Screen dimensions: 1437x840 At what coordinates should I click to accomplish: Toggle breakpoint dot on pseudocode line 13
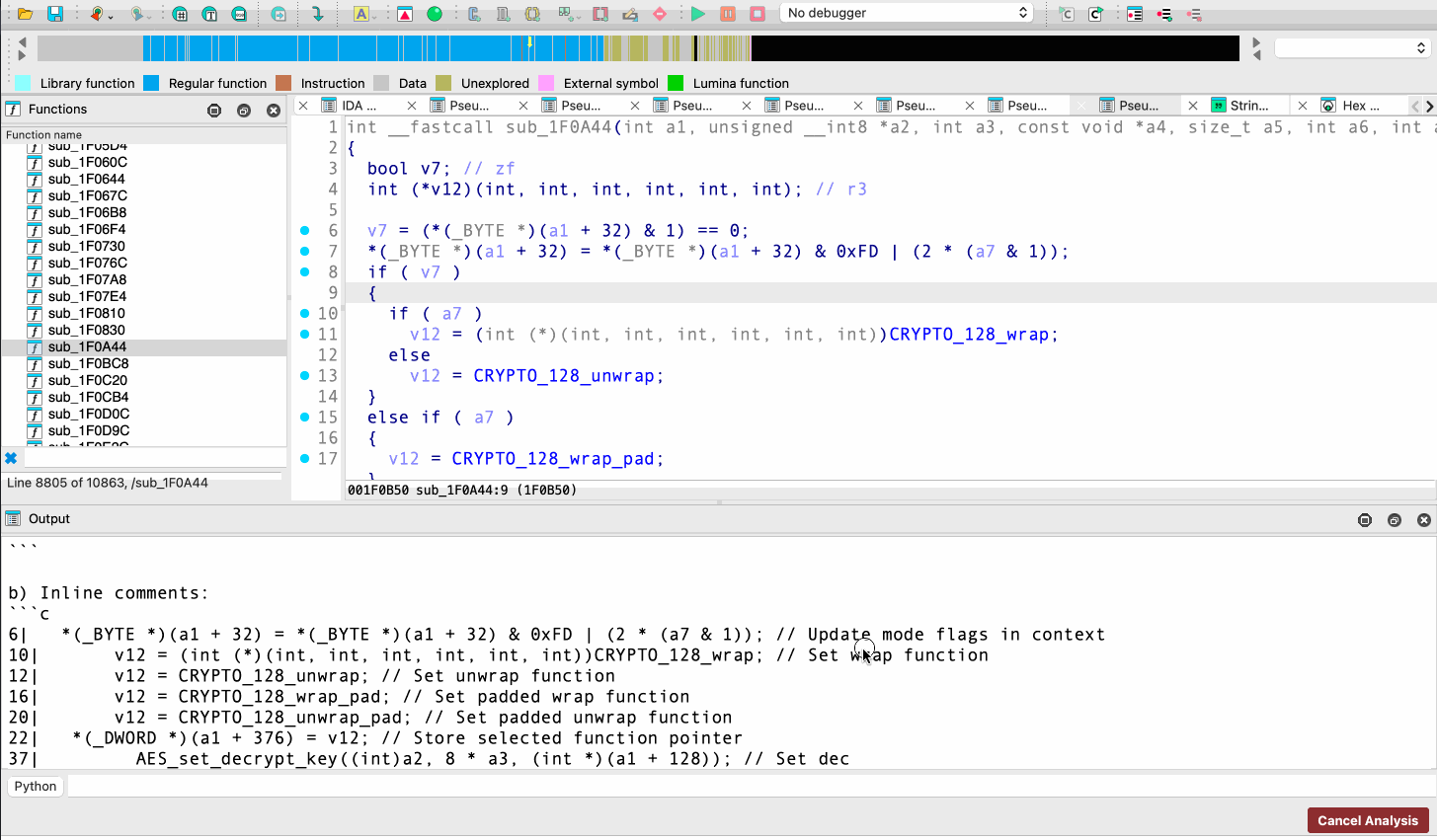[x=305, y=375]
